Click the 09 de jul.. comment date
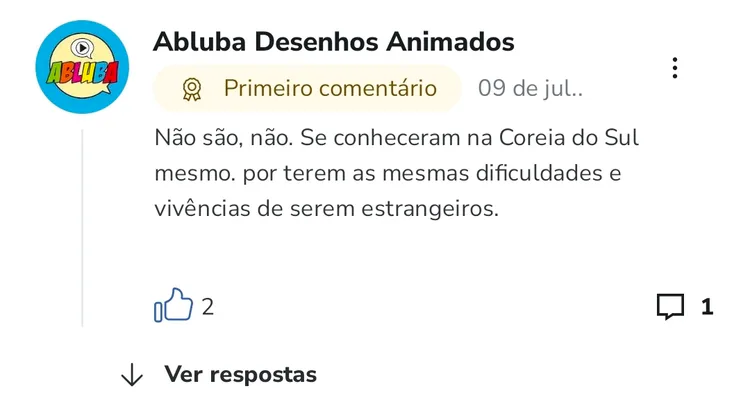This screenshot has height=418, width=750. [530, 88]
